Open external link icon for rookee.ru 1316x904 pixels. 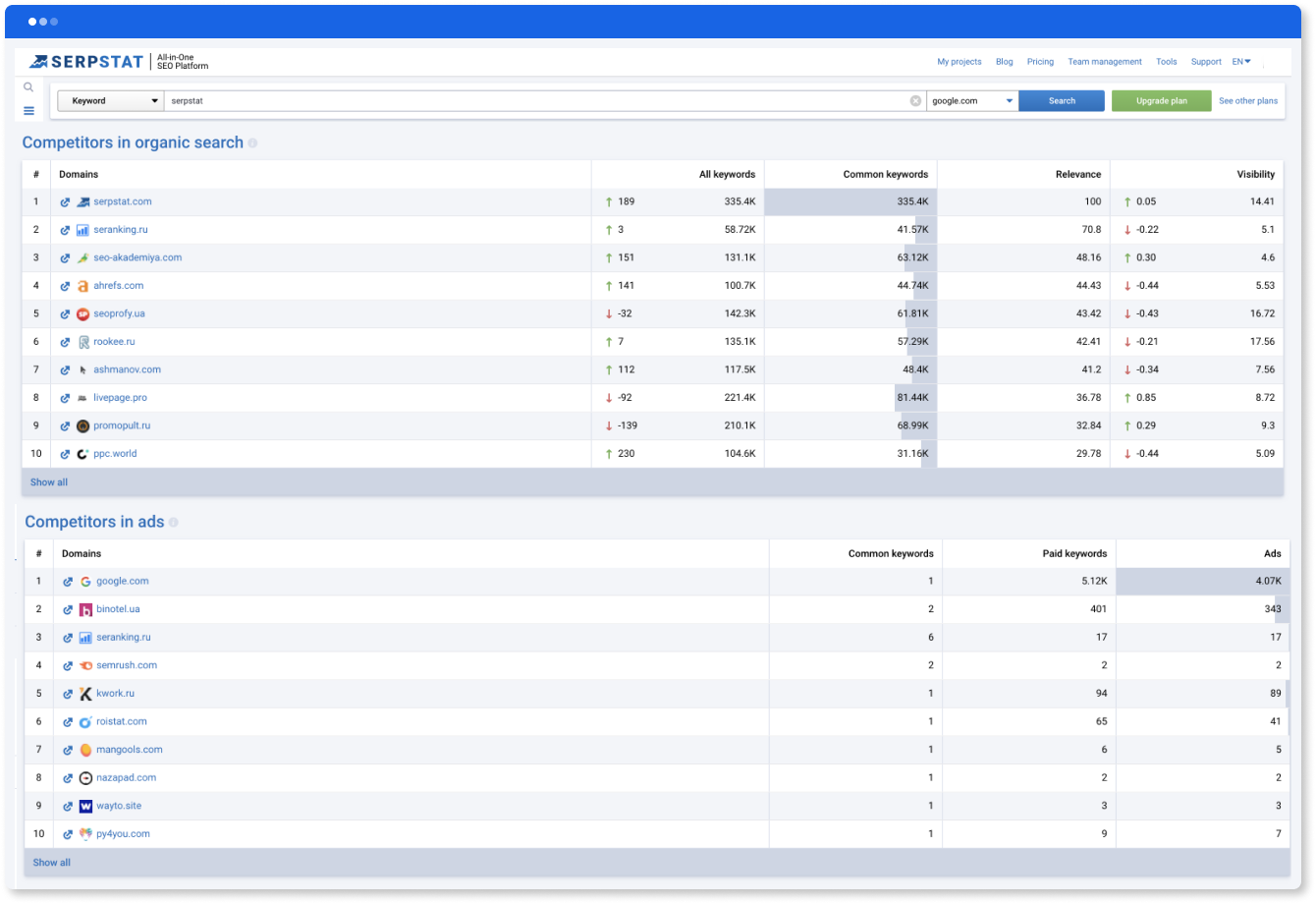click(x=65, y=342)
